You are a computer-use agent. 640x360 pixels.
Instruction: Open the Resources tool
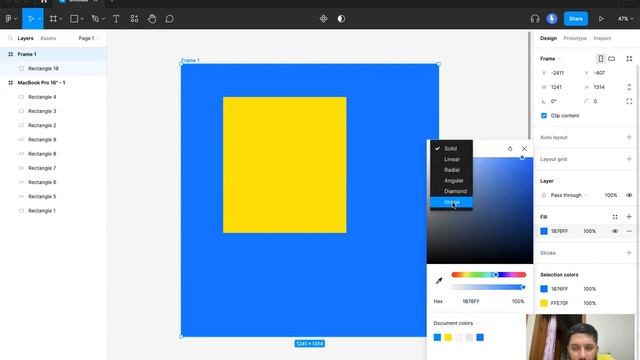(x=134, y=19)
